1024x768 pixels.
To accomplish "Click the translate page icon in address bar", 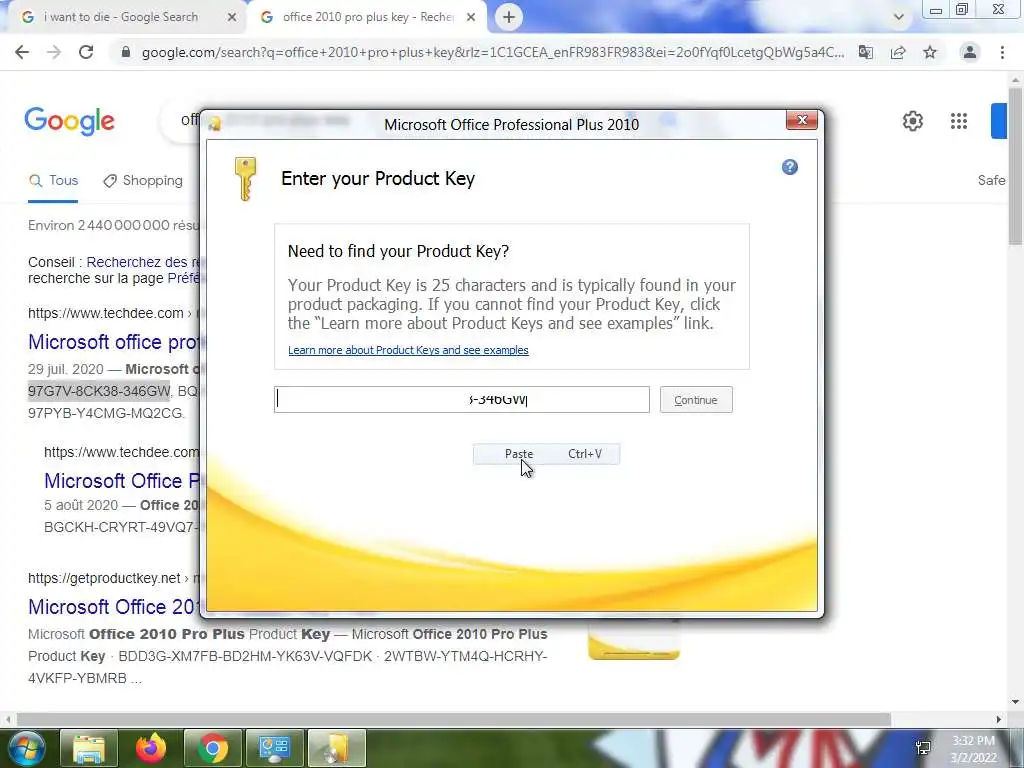I will (866, 52).
